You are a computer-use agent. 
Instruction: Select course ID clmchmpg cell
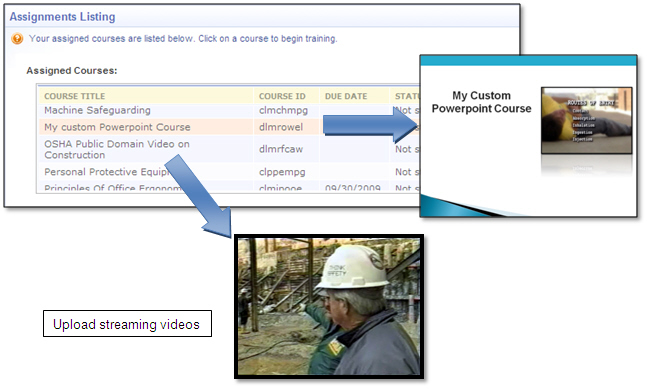coord(283,111)
